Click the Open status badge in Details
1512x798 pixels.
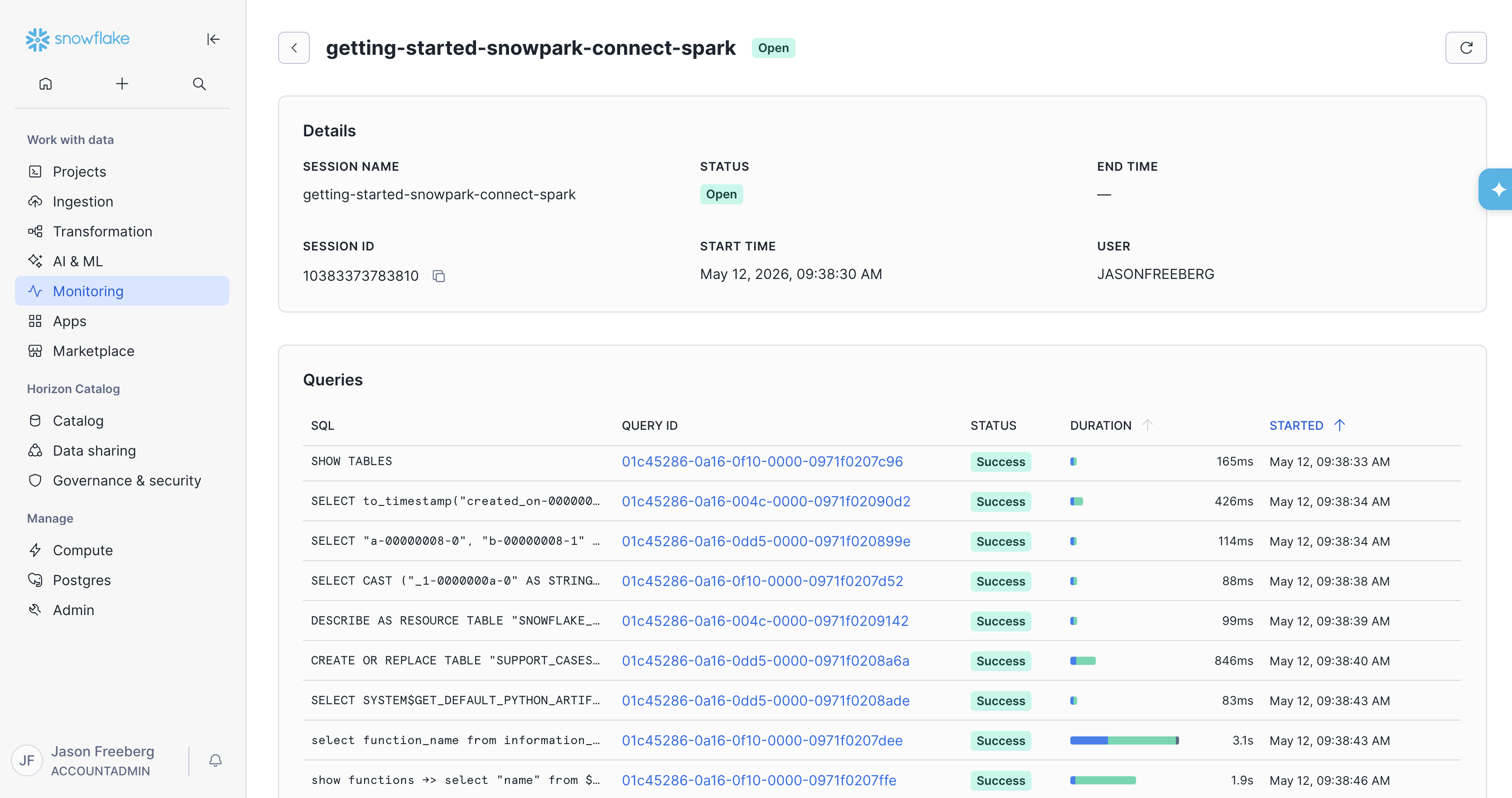(721, 194)
